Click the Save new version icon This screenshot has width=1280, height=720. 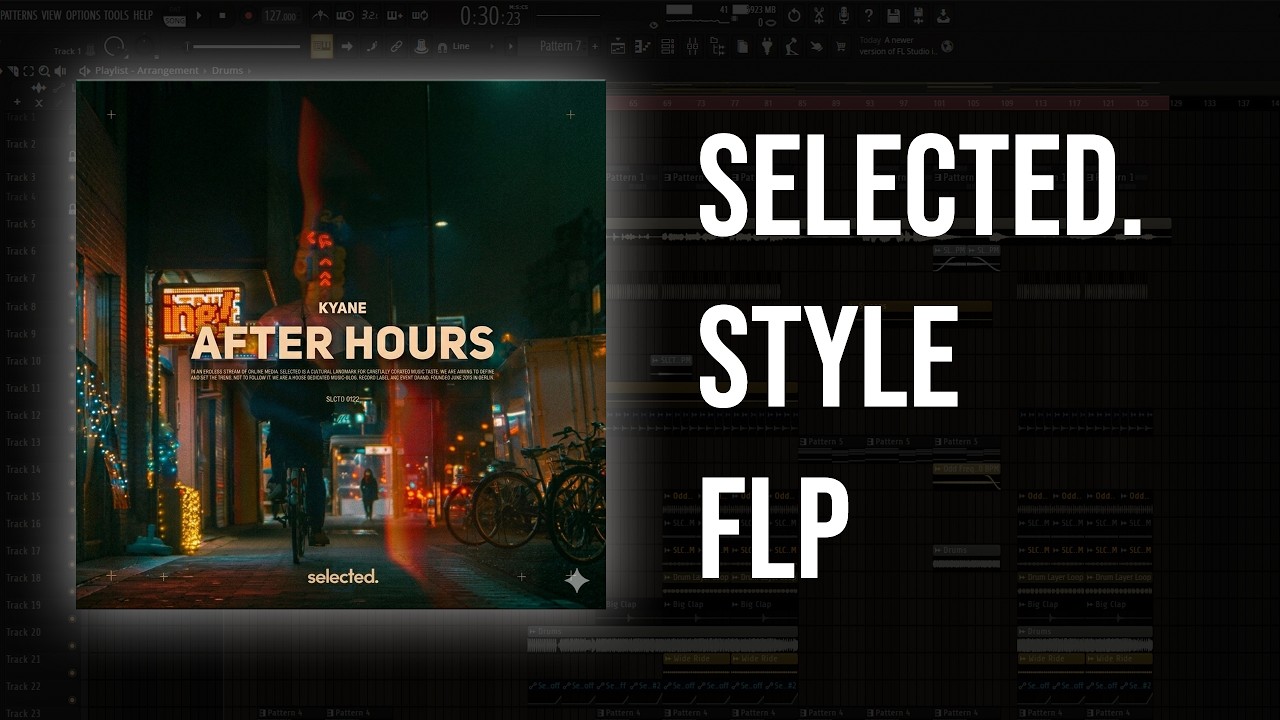[918, 16]
